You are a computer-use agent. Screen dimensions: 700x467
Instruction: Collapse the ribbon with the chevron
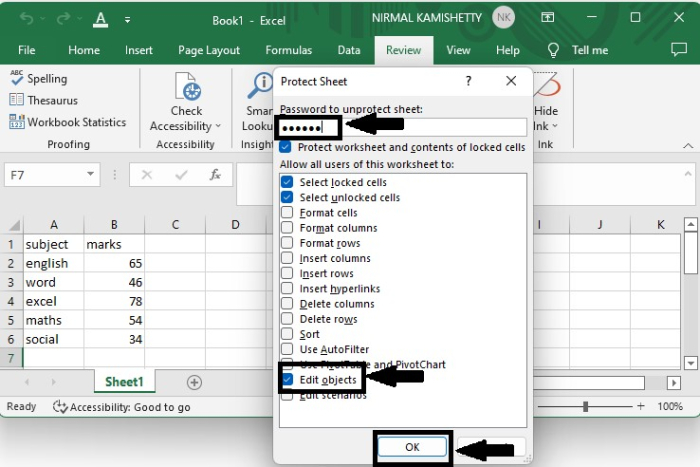coord(688,146)
